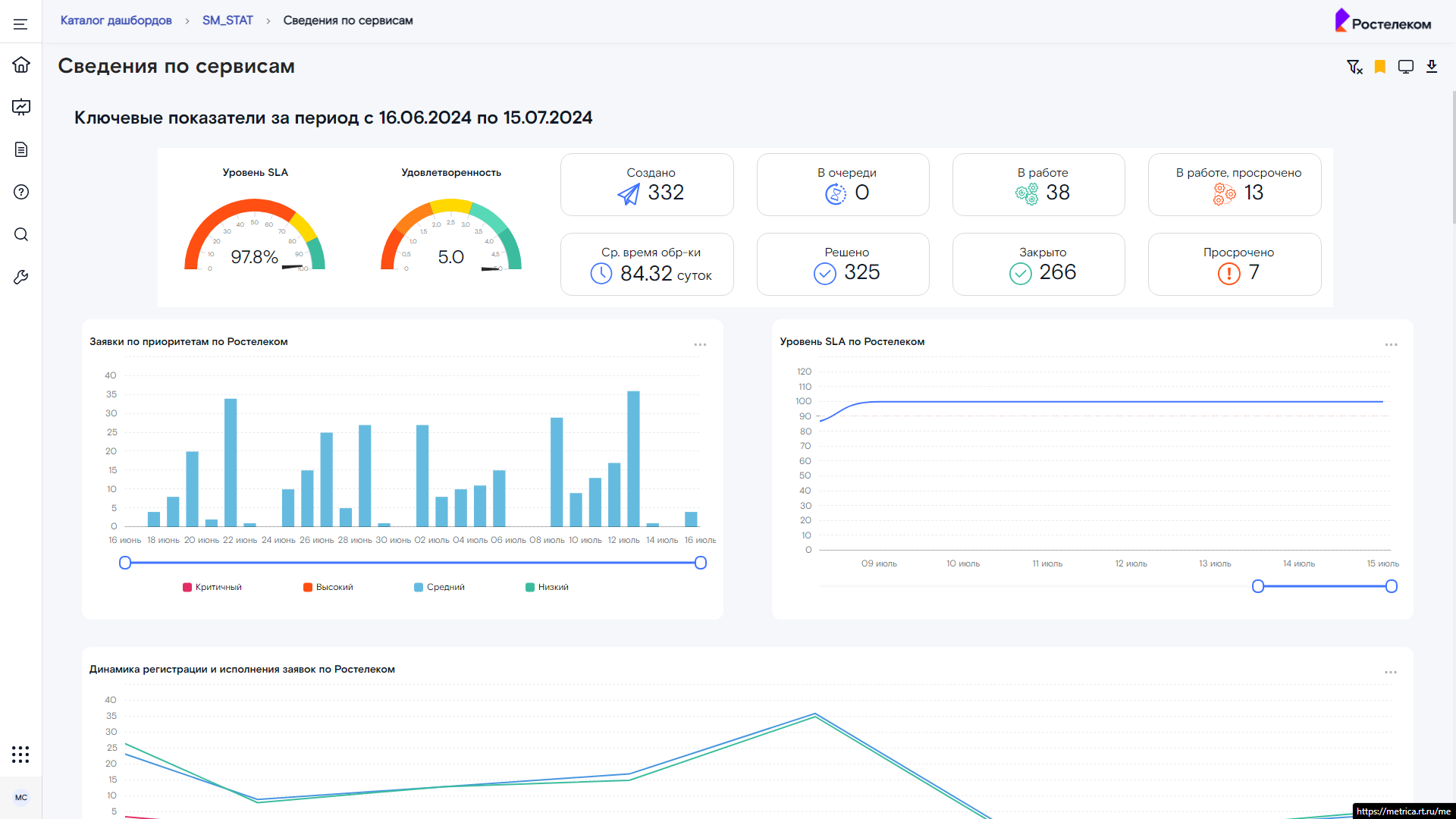Image resolution: width=1456 pixels, height=819 pixels.
Task: Open settings via wrench icon
Action: [x=21, y=278]
